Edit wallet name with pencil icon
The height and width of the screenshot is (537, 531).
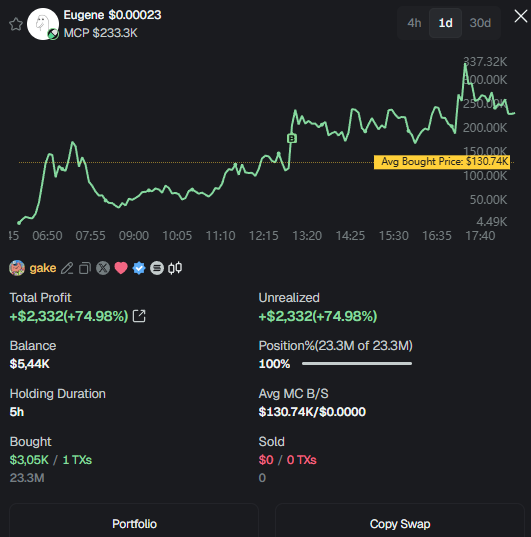[x=67, y=268]
